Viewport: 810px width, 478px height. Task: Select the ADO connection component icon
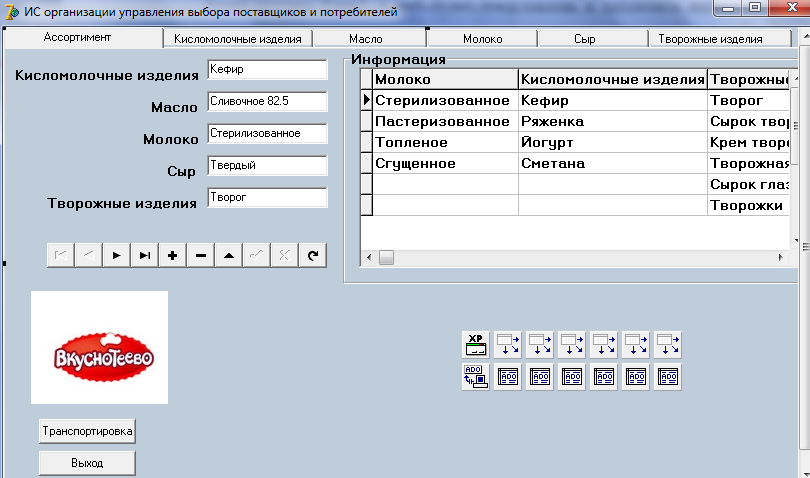[x=476, y=377]
